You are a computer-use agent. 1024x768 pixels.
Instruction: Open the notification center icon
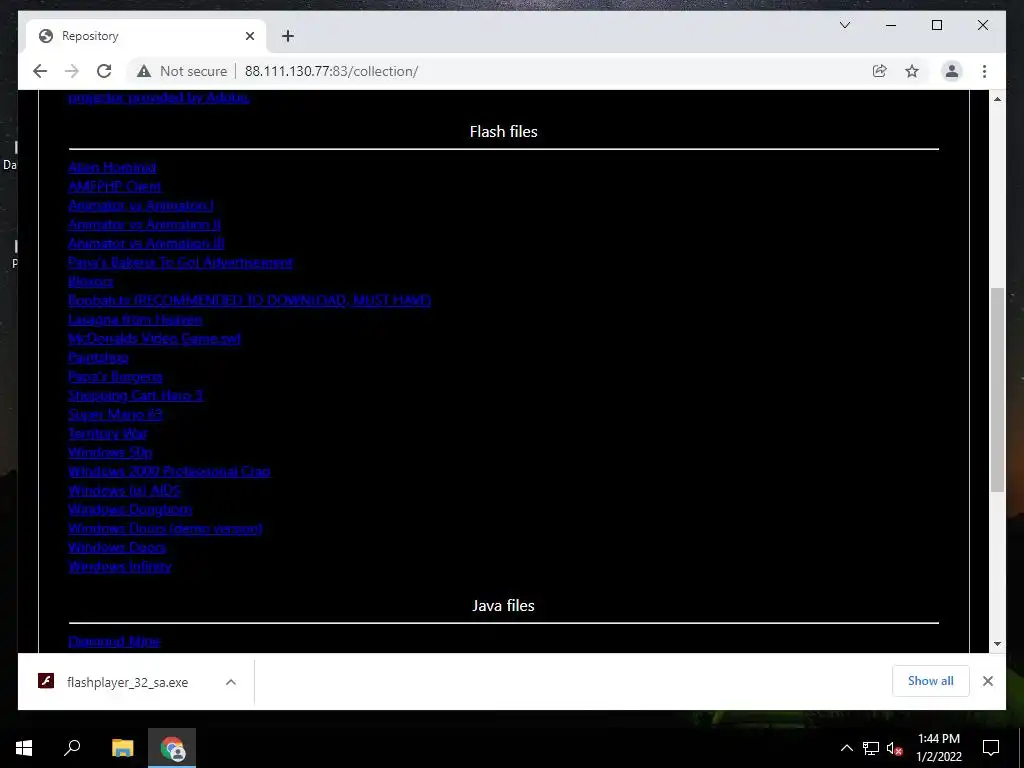point(991,748)
